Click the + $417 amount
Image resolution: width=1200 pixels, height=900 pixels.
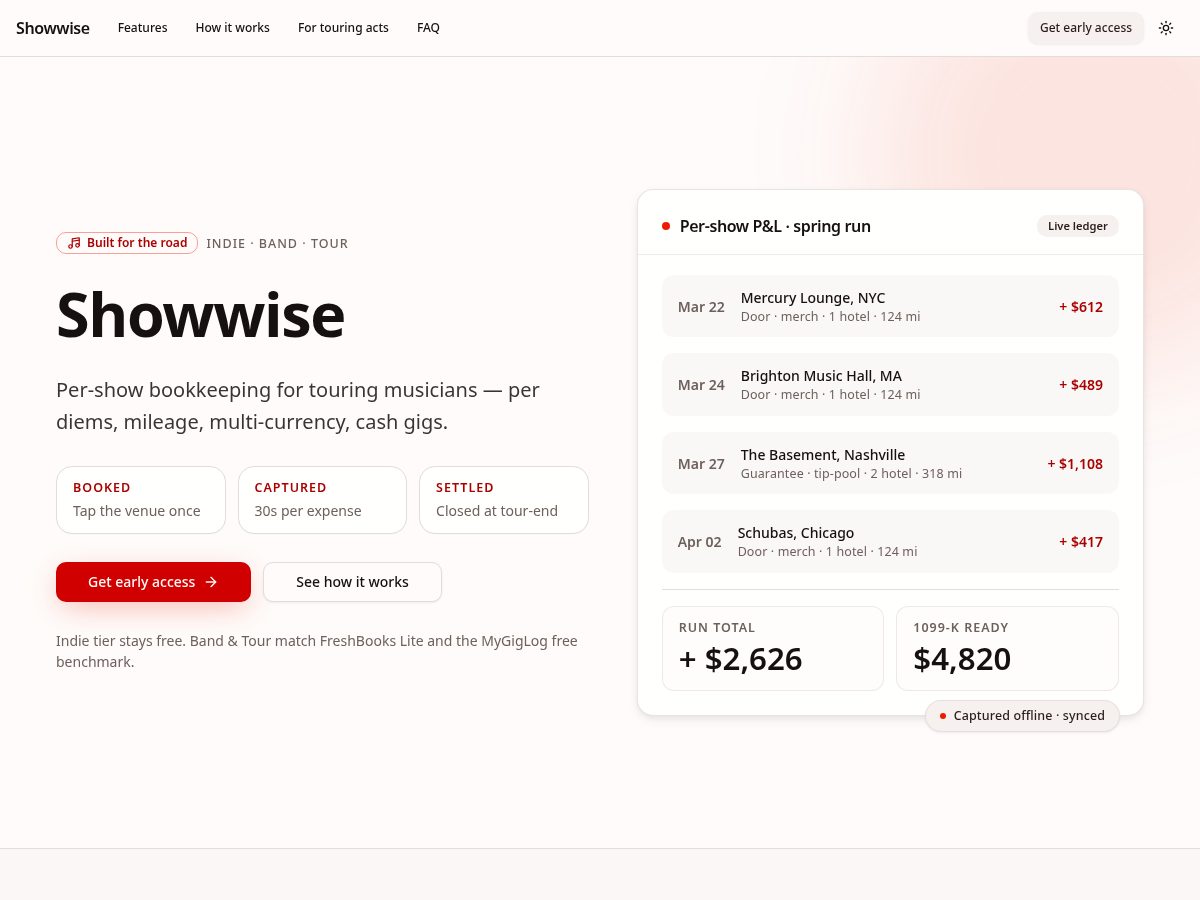(1081, 542)
